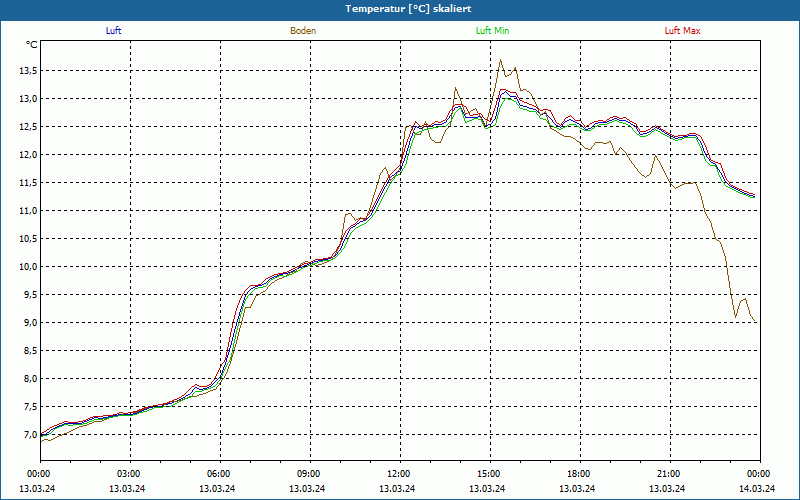Click the 13,5 y-axis value
The image size is (800, 500).
(x=28, y=70)
